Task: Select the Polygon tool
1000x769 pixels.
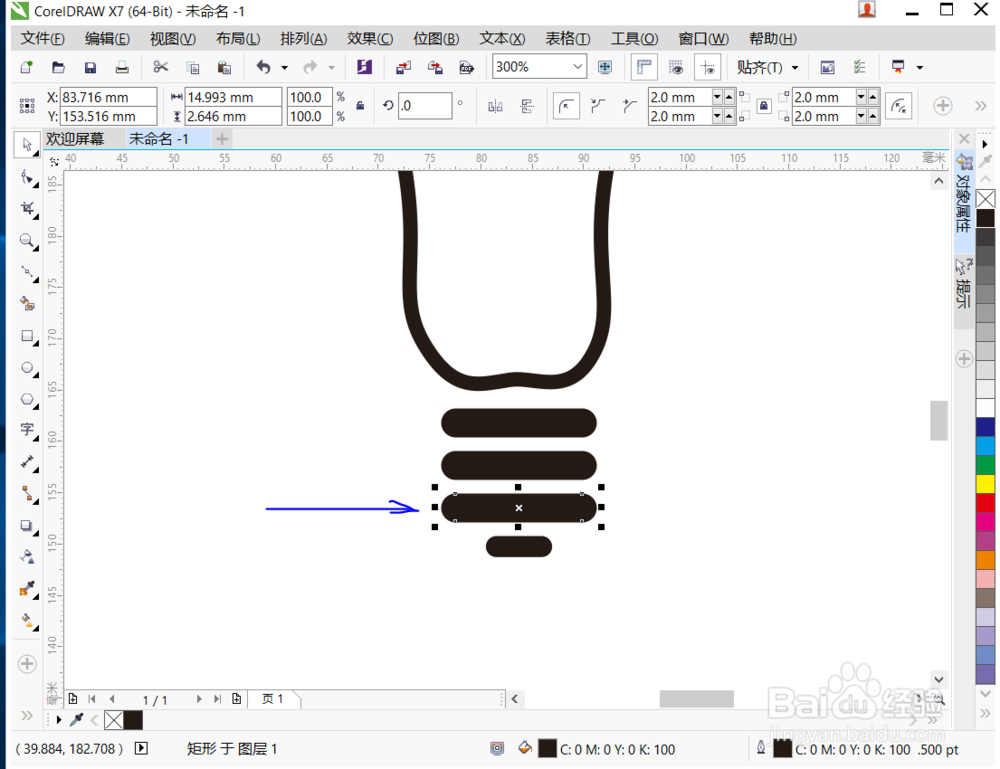Action: 27,399
